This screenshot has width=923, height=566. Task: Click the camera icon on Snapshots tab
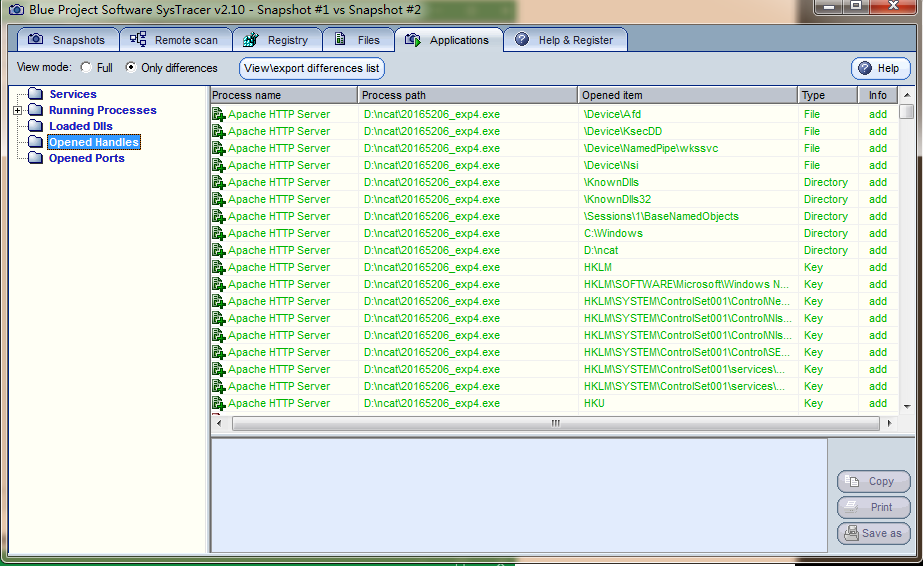[36, 39]
